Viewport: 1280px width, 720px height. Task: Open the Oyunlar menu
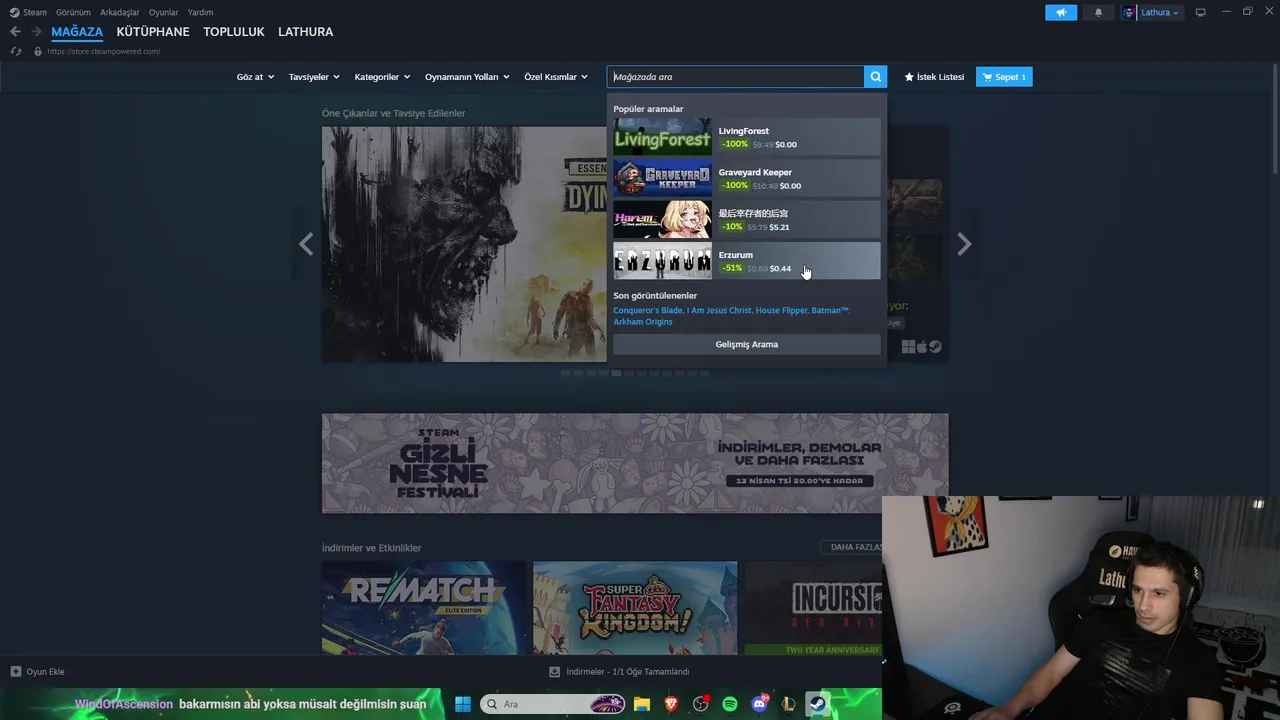point(164,12)
